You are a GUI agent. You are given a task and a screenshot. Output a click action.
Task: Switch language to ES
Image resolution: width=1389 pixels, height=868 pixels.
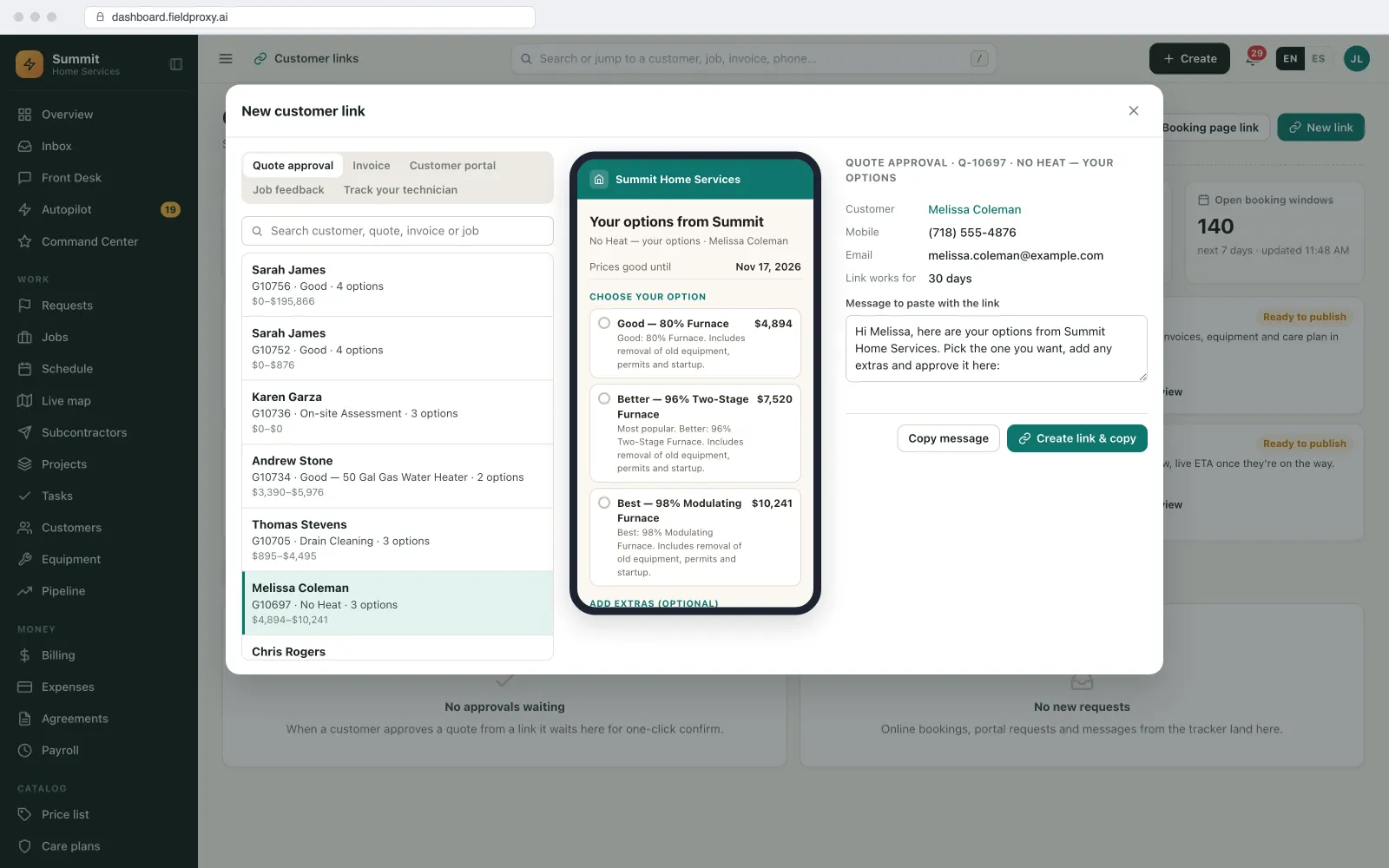[1318, 59]
